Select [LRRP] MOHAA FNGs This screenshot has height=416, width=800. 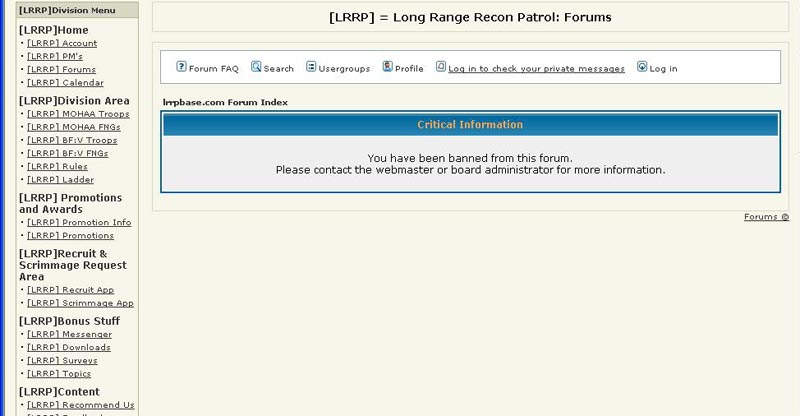[73, 127]
